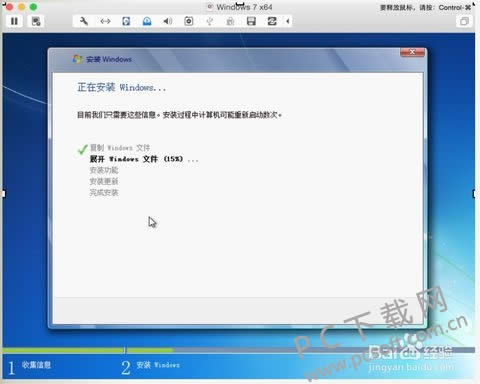Screen dimensions: 480x384
Task: Close the 安装 Windows setup dialog
Action: pyautogui.click(x=412, y=52)
